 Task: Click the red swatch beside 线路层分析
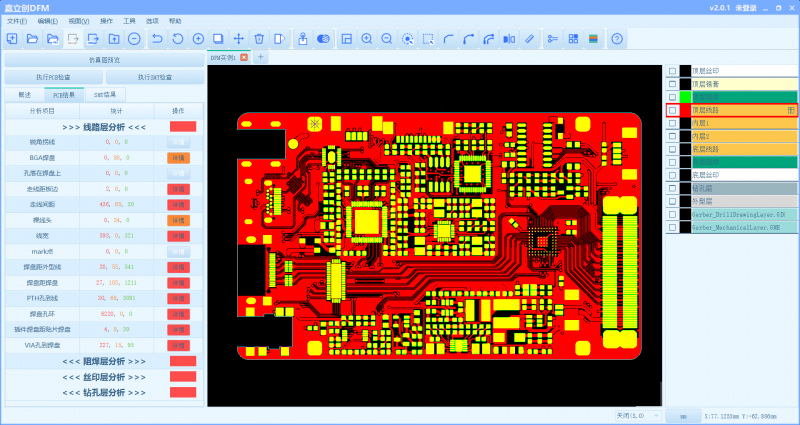[x=182, y=127]
